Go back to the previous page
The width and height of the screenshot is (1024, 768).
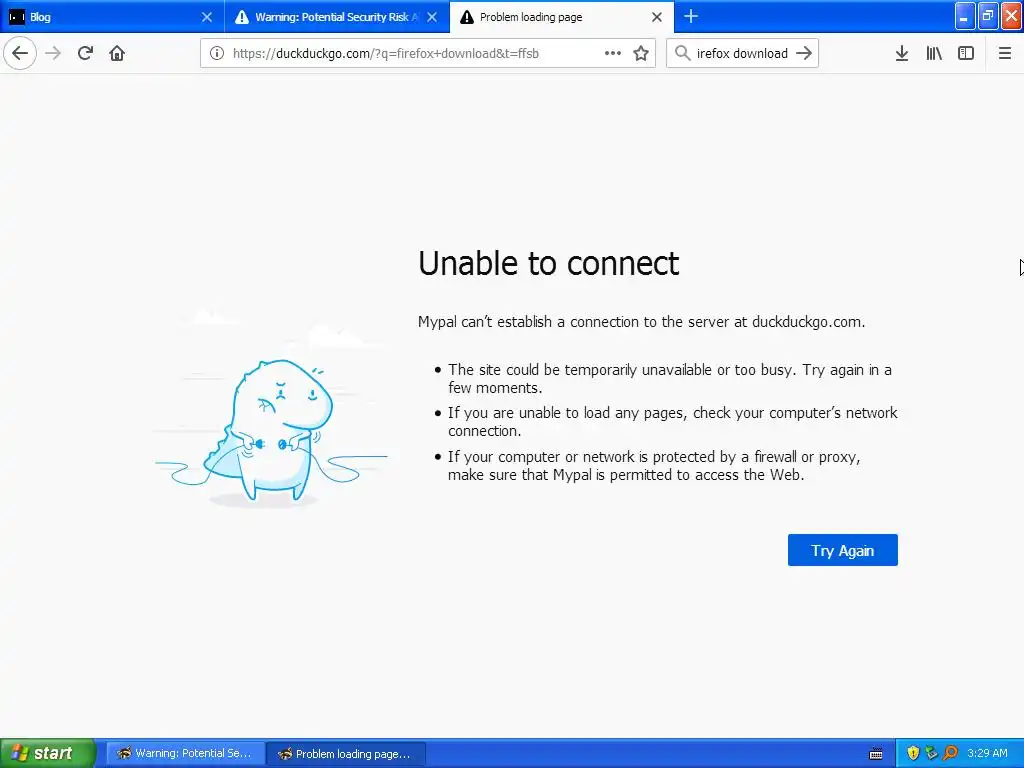coord(20,53)
